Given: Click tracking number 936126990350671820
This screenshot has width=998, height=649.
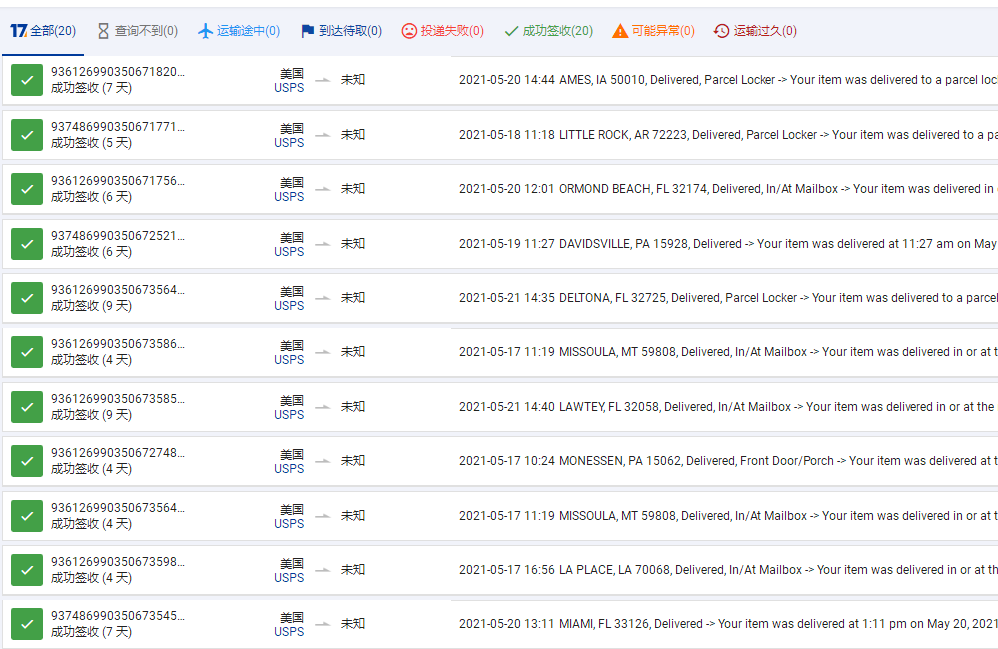Looking at the screenshot, I should click(118, 72).
